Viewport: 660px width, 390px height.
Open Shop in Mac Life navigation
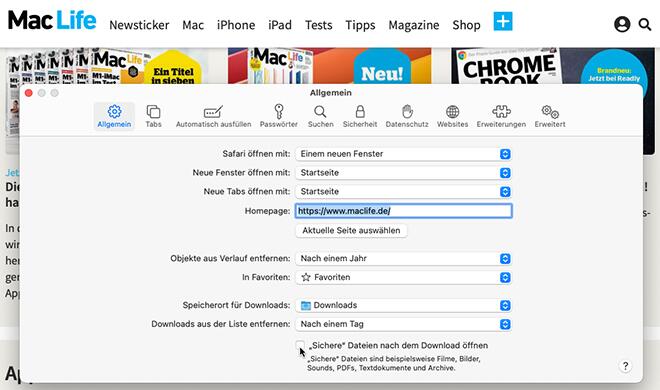point(466,25)
